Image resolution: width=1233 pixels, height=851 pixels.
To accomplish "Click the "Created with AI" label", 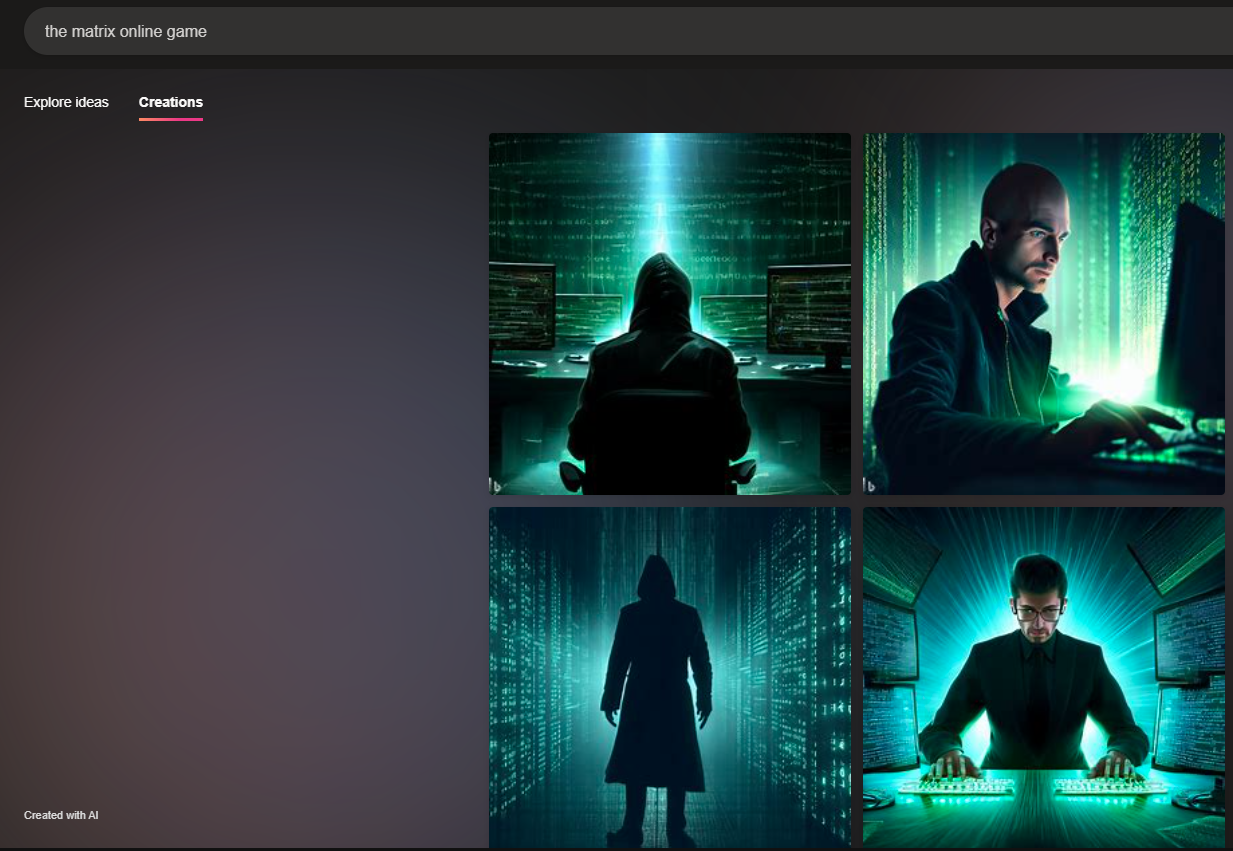I will click(x=61, y=815).
